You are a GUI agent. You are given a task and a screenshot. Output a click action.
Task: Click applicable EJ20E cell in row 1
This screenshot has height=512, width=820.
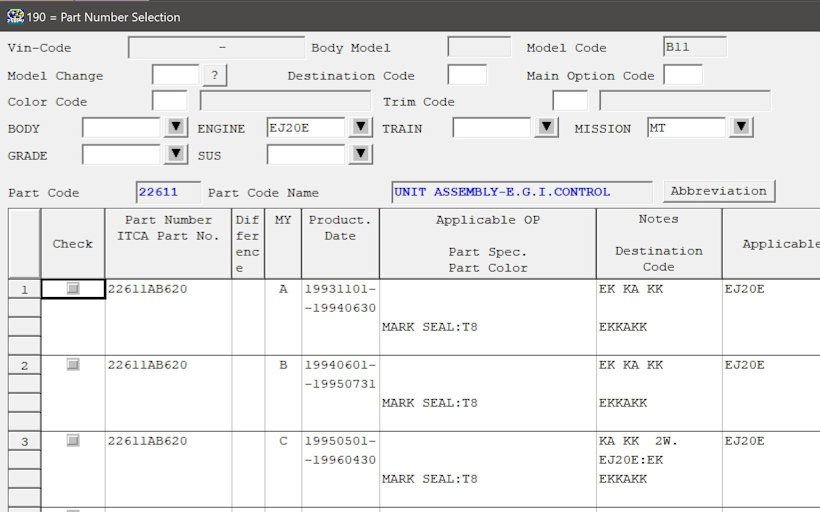pos(744,289)
